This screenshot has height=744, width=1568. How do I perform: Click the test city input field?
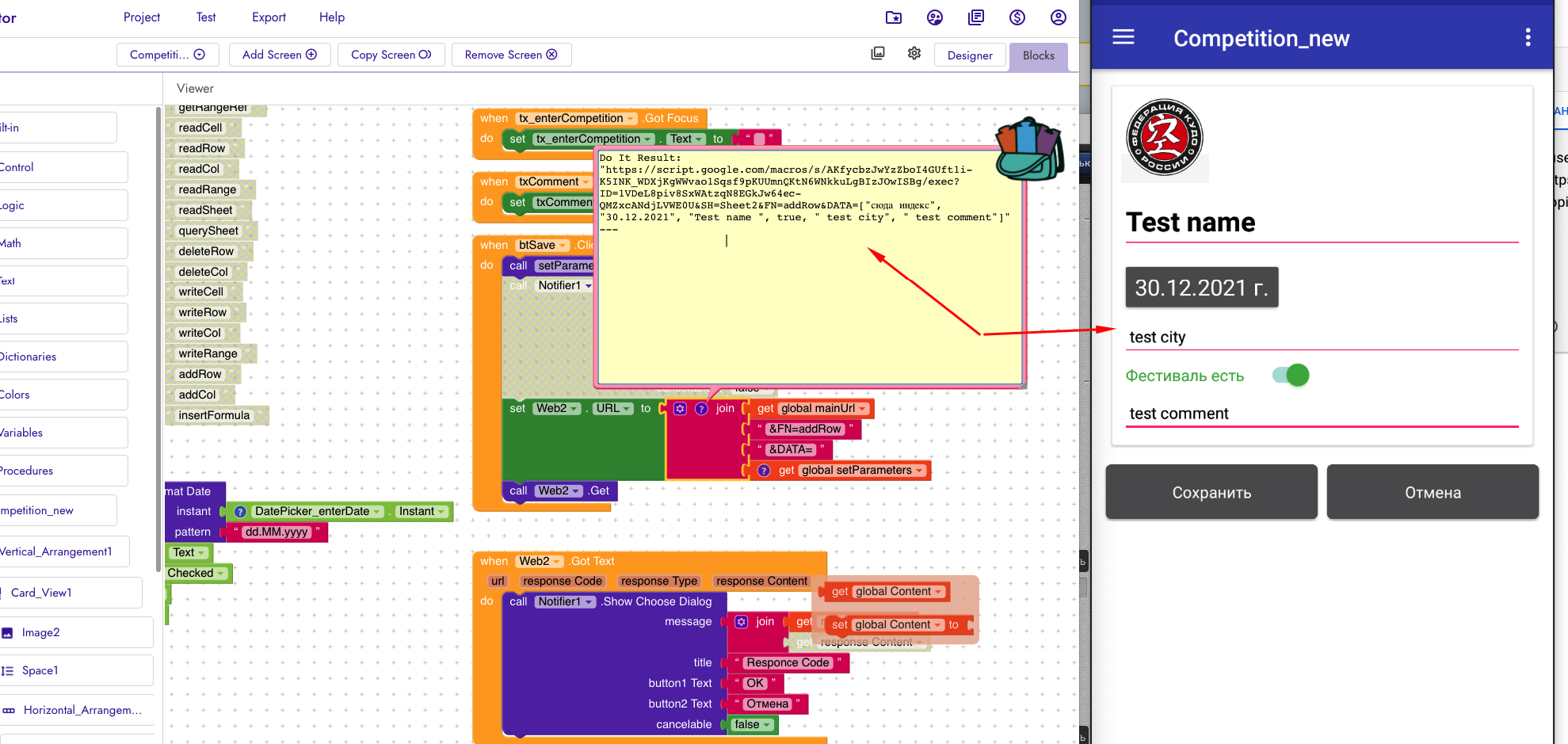pos(1321,338)
